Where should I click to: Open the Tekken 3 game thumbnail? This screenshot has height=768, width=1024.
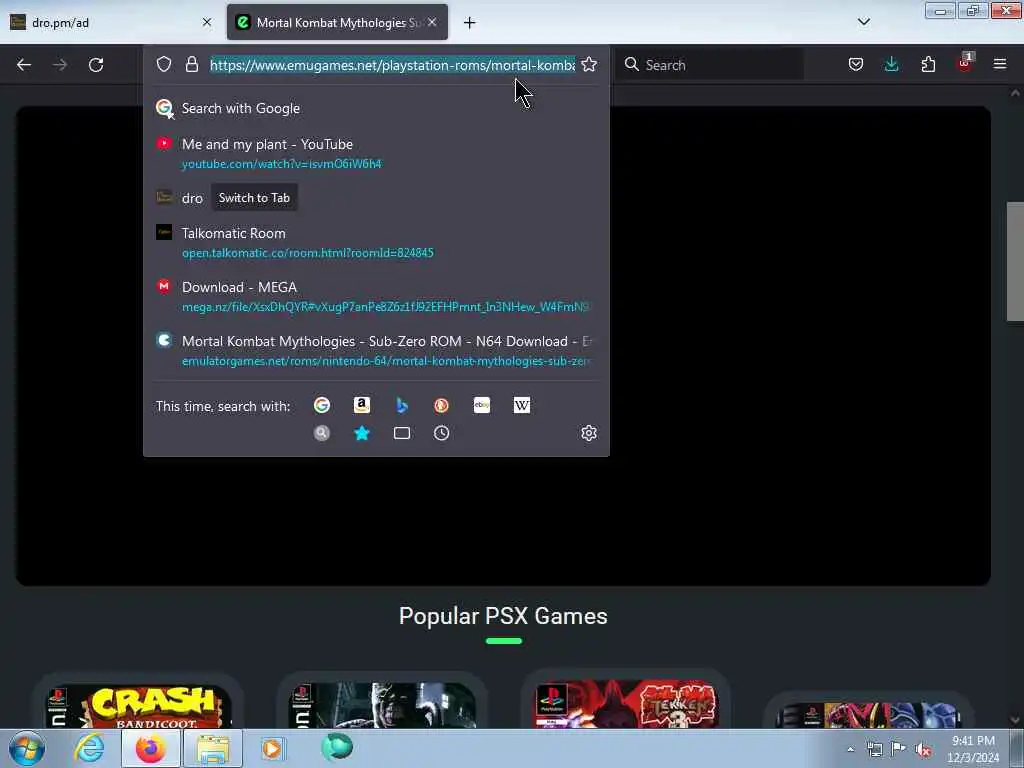click(x=626, y=703)
